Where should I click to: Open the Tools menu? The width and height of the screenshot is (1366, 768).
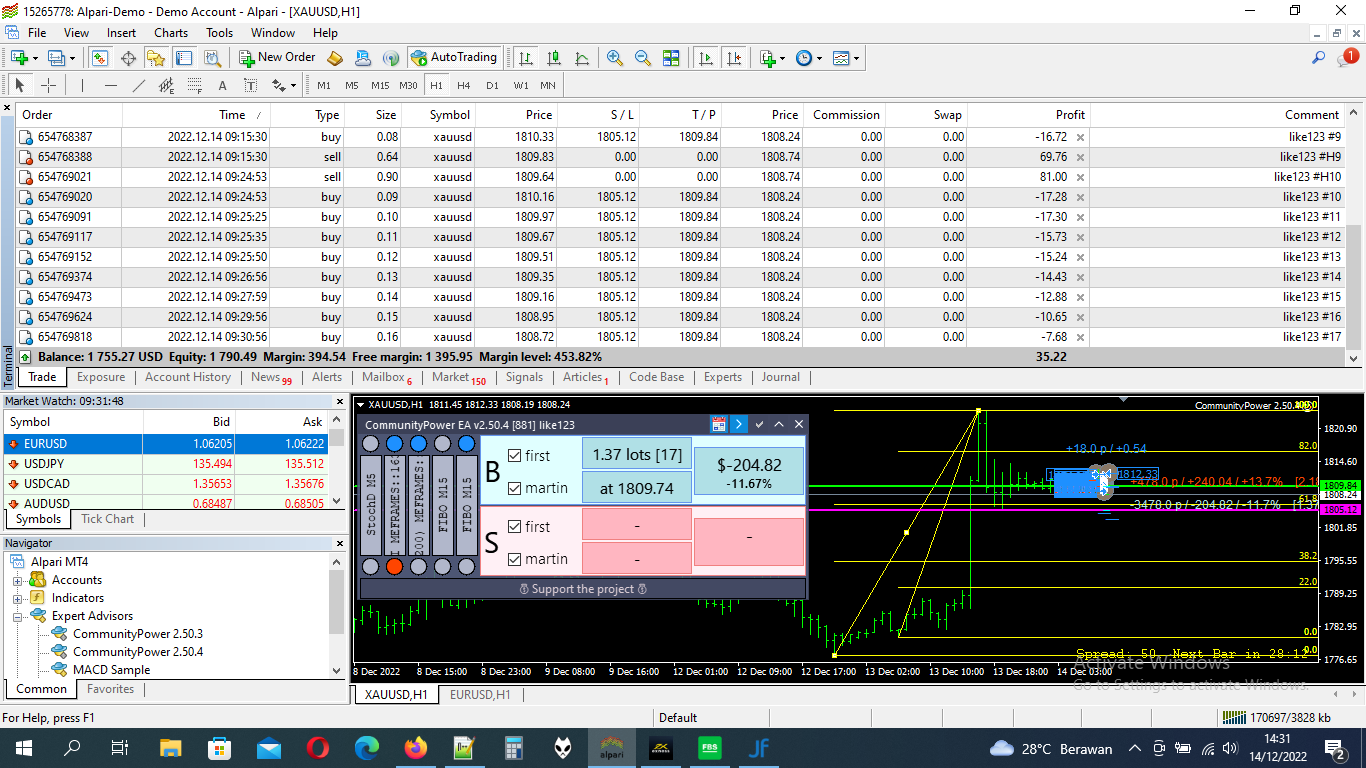click(219, 33)
